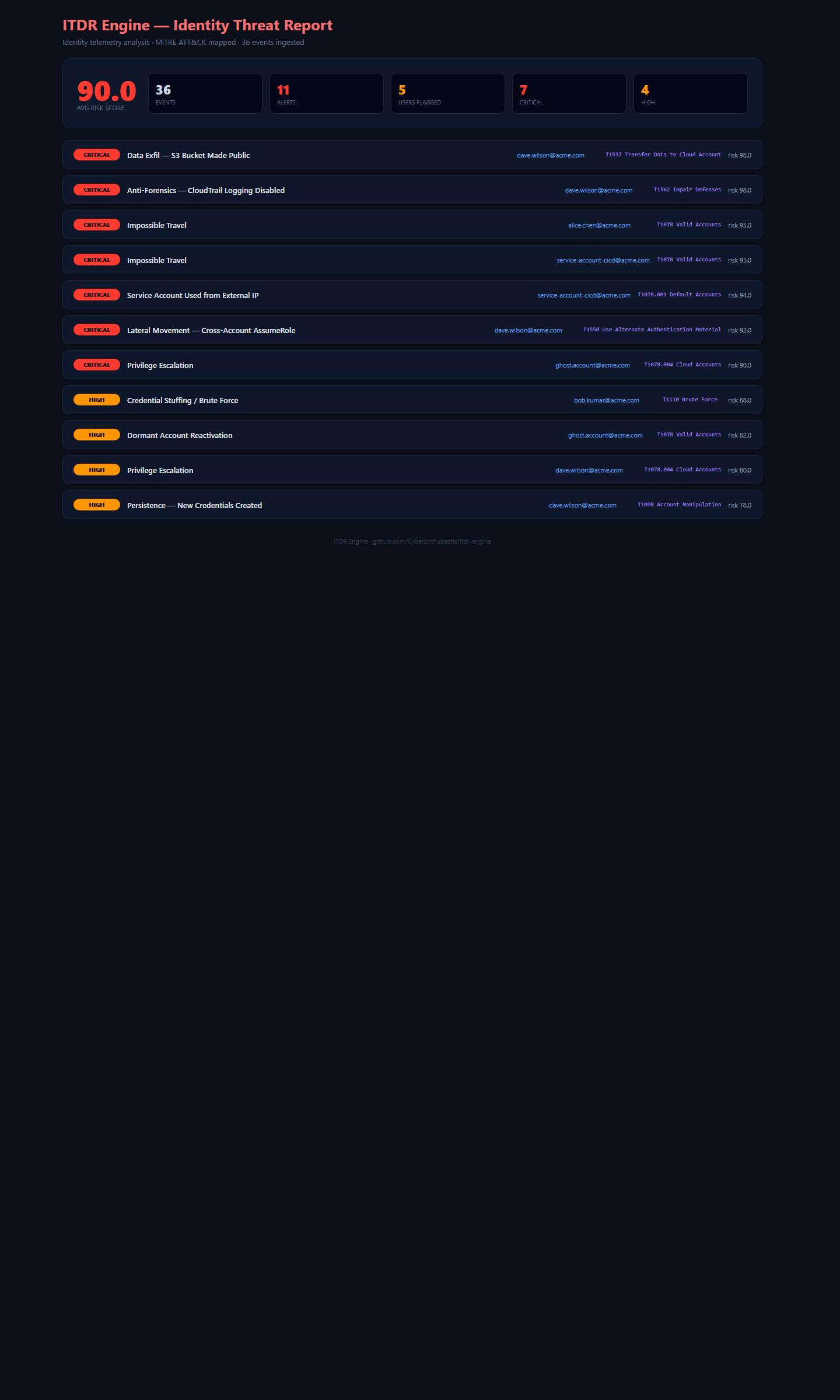Select the T1562 Impair Defenses technique tag

coord(687,190)
